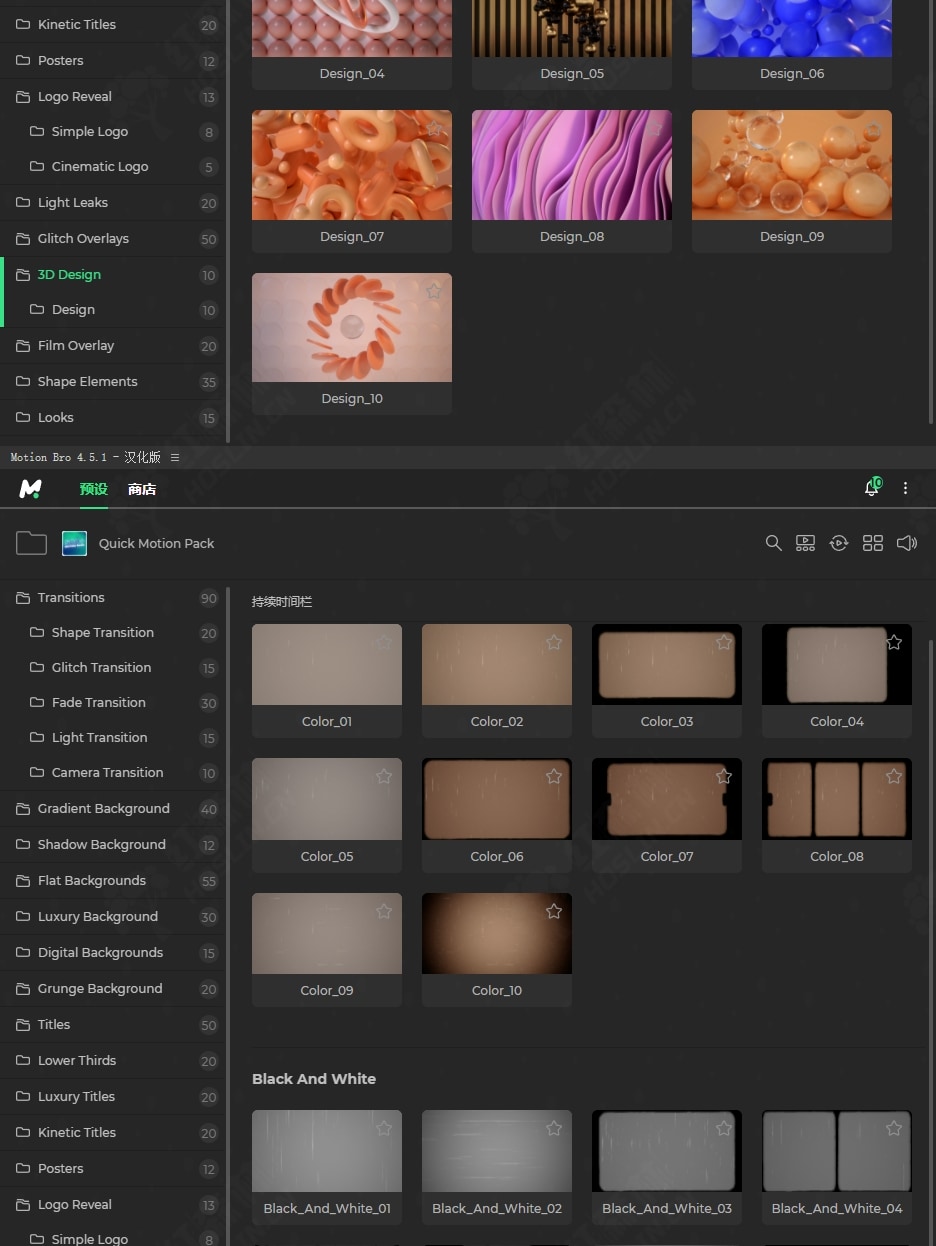Screen dimensions: 936x1246
Task: Click the preview player icon in toolbar
Action: click(805, 543)
